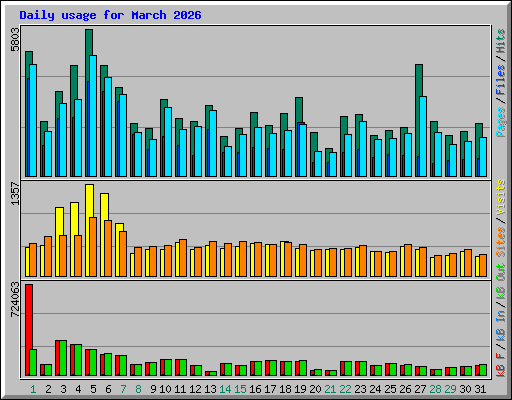Select day 22 on the x-axis
Image resolution: width=512 pixels, height=400 pixels.
(x=345, y=389)
